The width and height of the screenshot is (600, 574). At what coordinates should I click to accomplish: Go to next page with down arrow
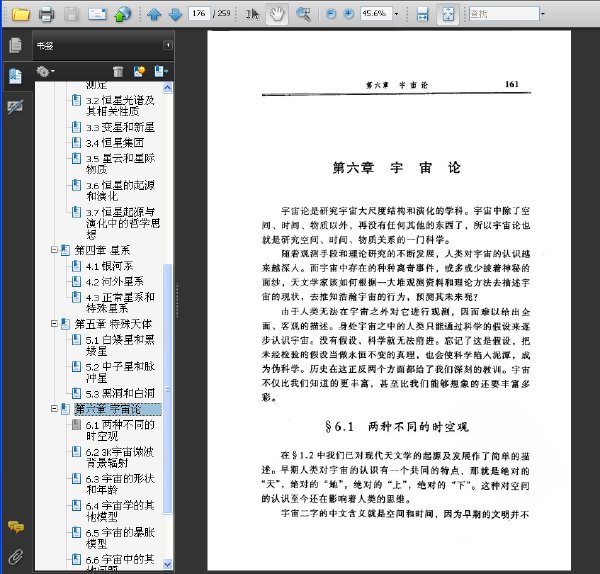[175, 15]
